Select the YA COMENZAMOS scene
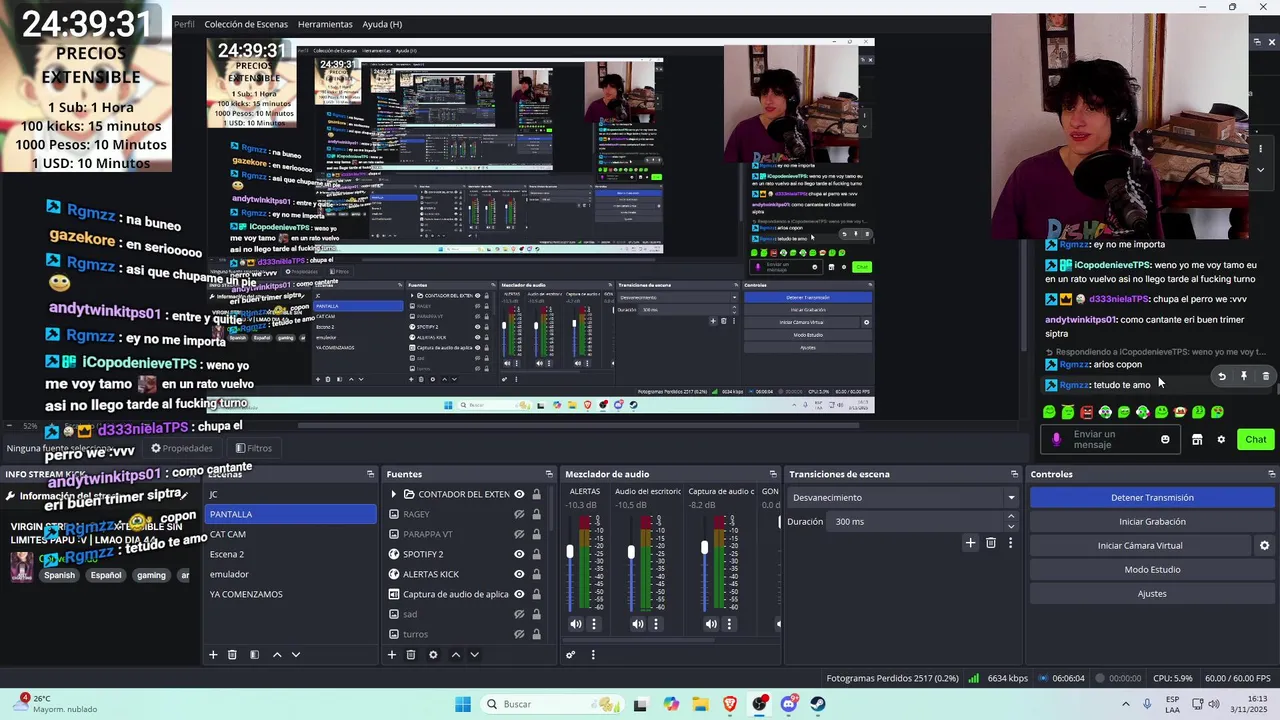Screen dimensions: 1280x720 tap(290, 594)
